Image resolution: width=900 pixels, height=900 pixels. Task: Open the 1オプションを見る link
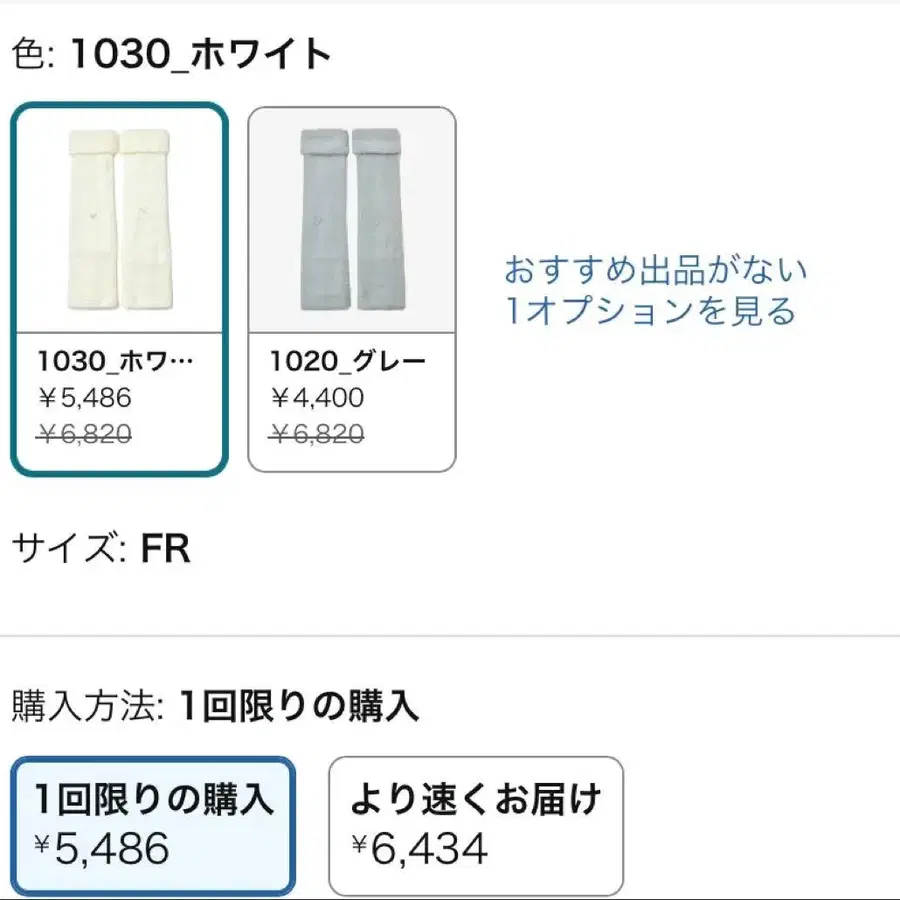[650, 311]
